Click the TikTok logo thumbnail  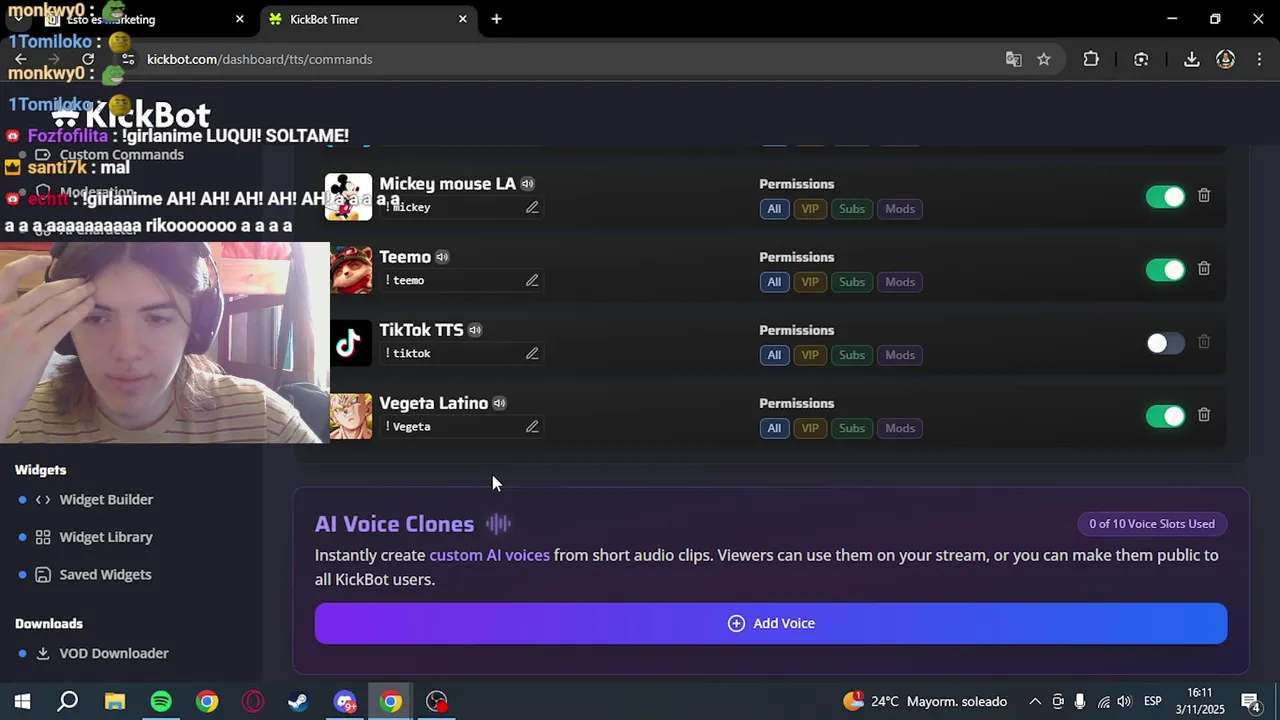350,343
